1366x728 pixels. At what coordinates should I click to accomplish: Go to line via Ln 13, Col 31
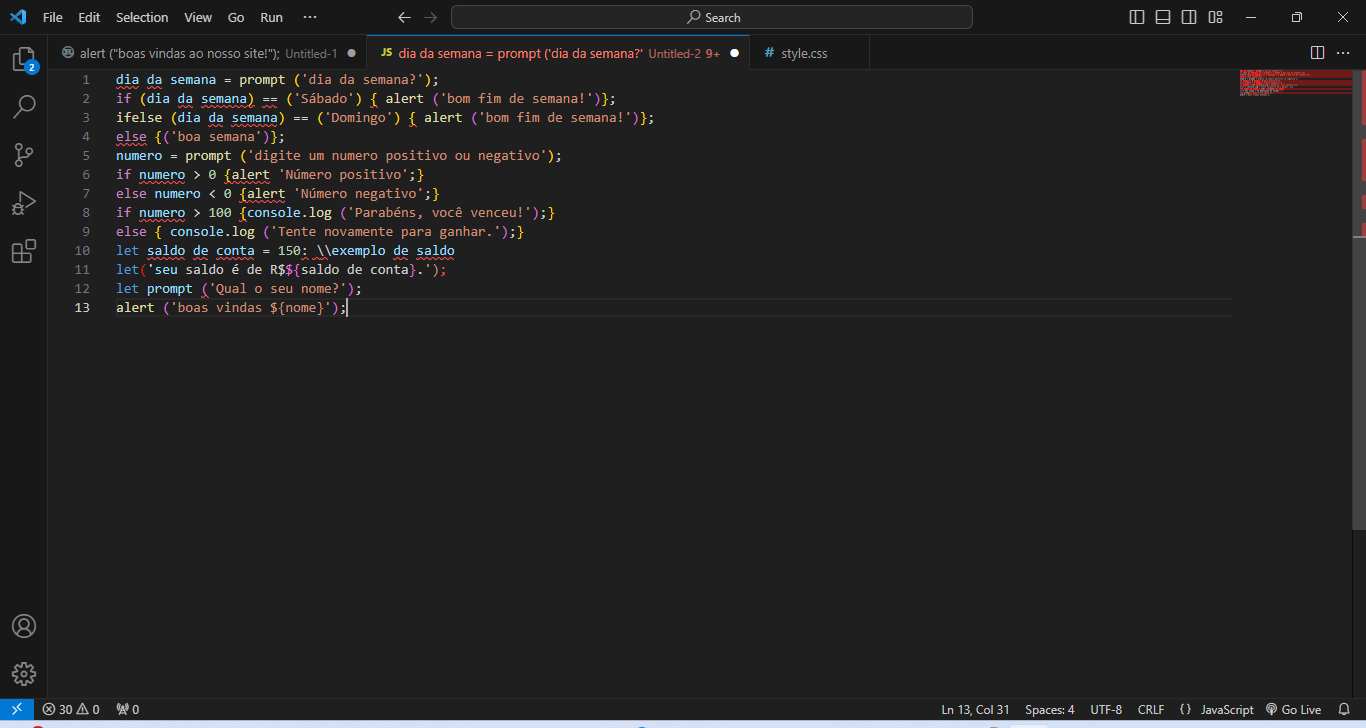point(975,709)
